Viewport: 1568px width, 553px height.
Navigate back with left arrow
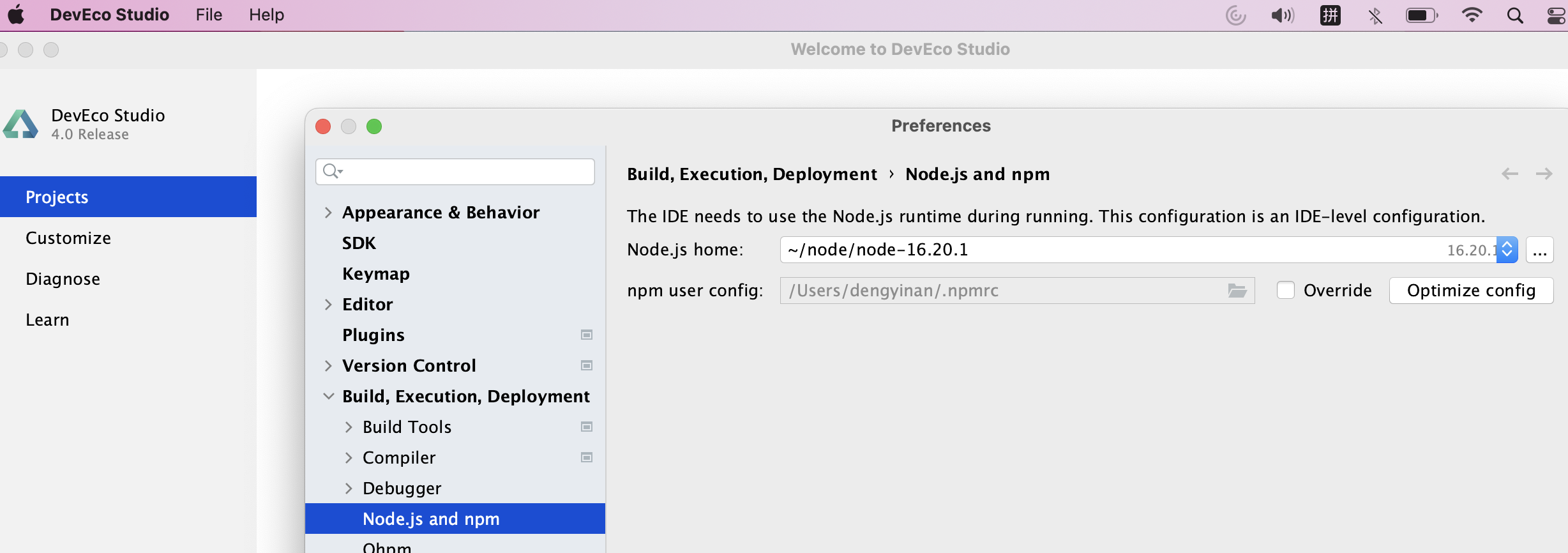1510,174
